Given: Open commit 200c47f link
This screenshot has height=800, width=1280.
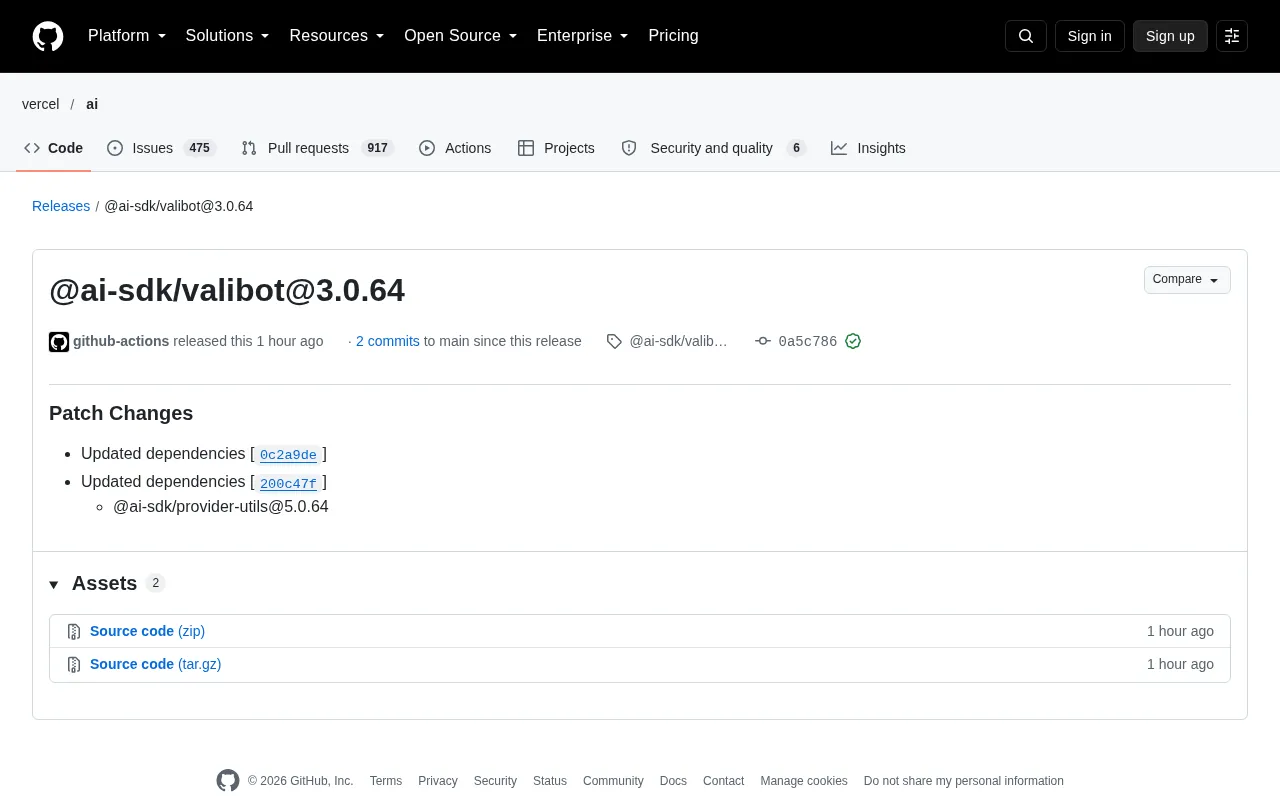Looking at the screenshot, I should click(x=288, y=484).
